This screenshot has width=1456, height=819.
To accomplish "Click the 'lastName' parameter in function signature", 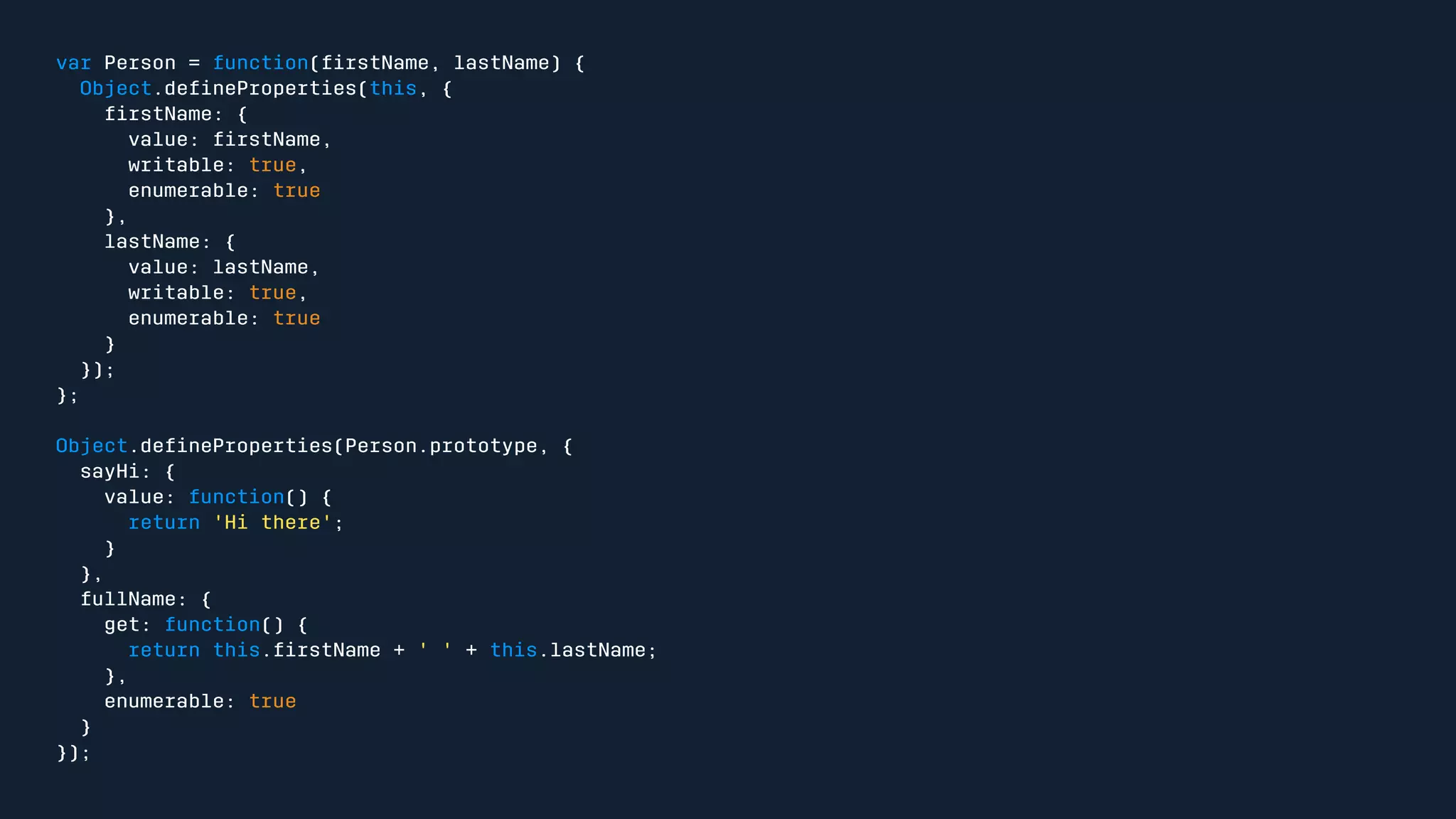I will [x=501, y=63].
